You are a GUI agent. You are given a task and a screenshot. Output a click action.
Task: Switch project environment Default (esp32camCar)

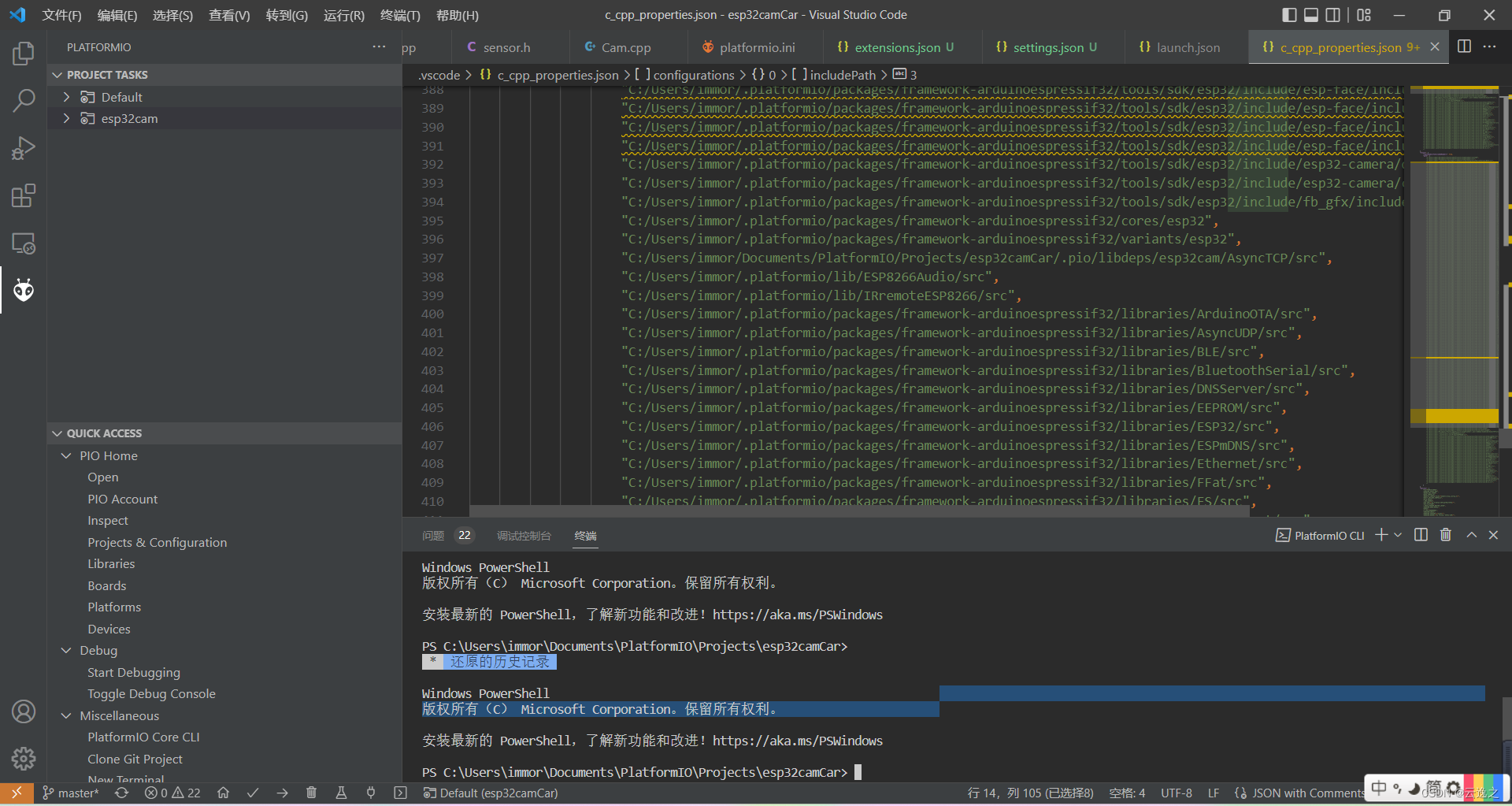tap(491, 793)
